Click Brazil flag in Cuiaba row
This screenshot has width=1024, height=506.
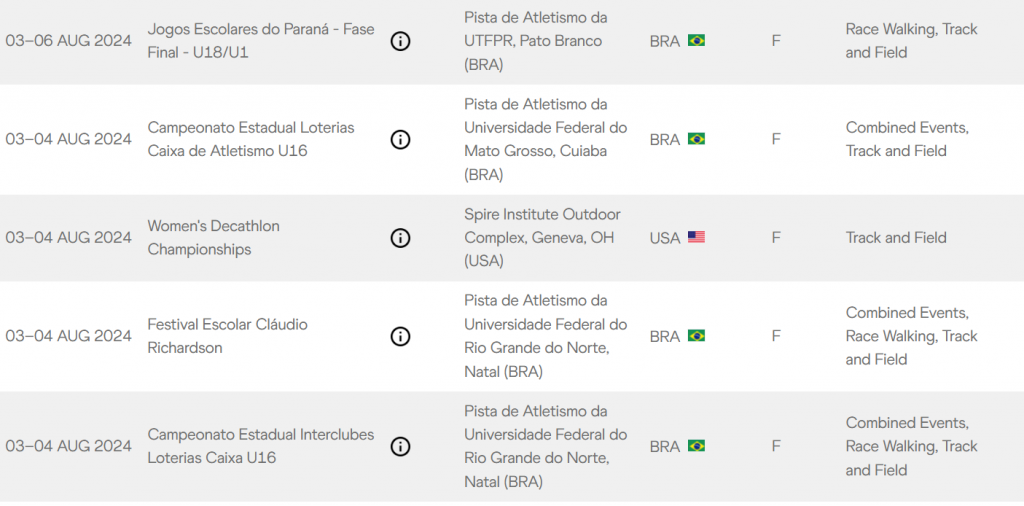(x=696, y=139)
